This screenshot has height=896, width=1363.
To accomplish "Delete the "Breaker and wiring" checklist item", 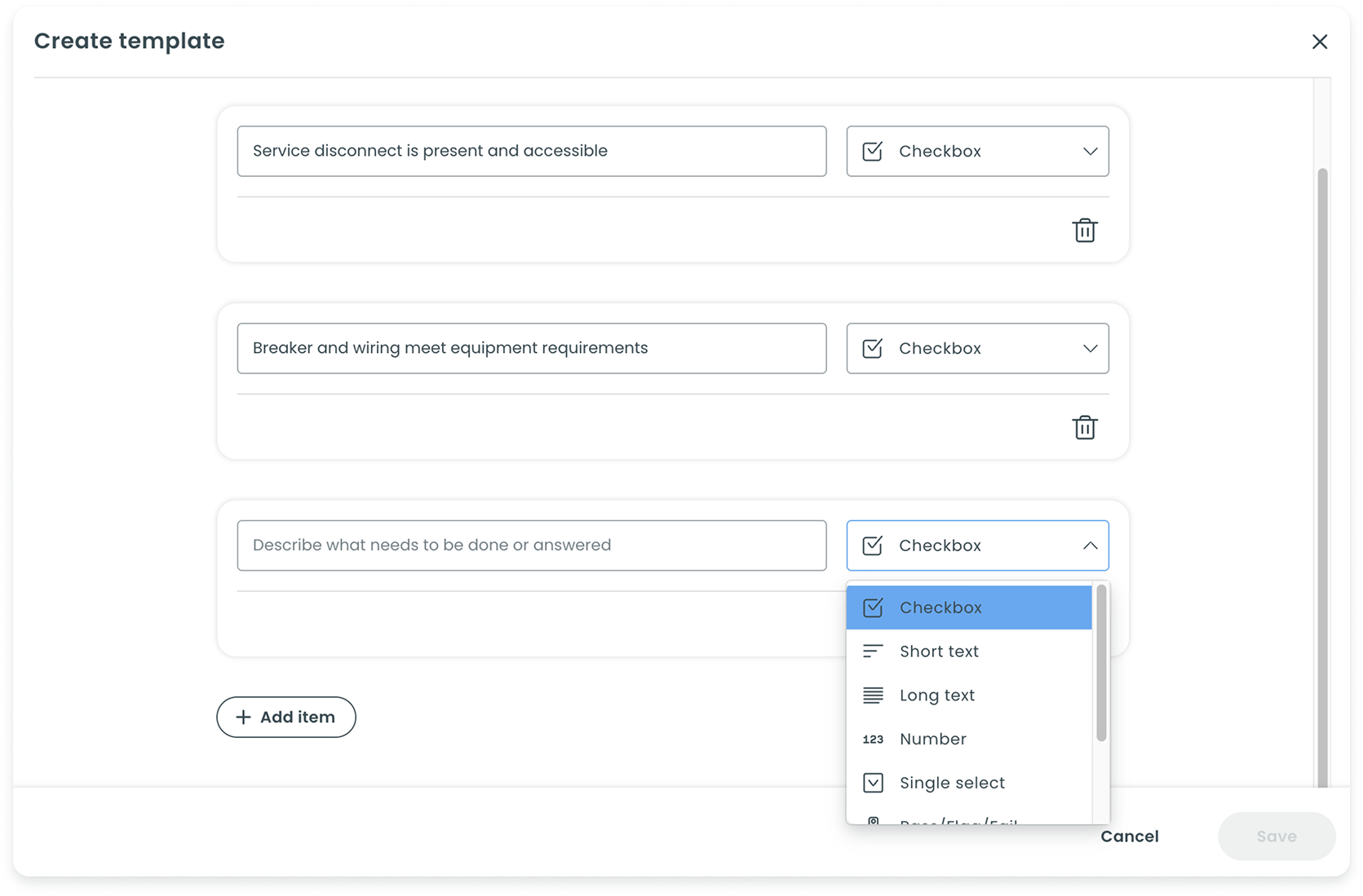I will coord(1085,426).
